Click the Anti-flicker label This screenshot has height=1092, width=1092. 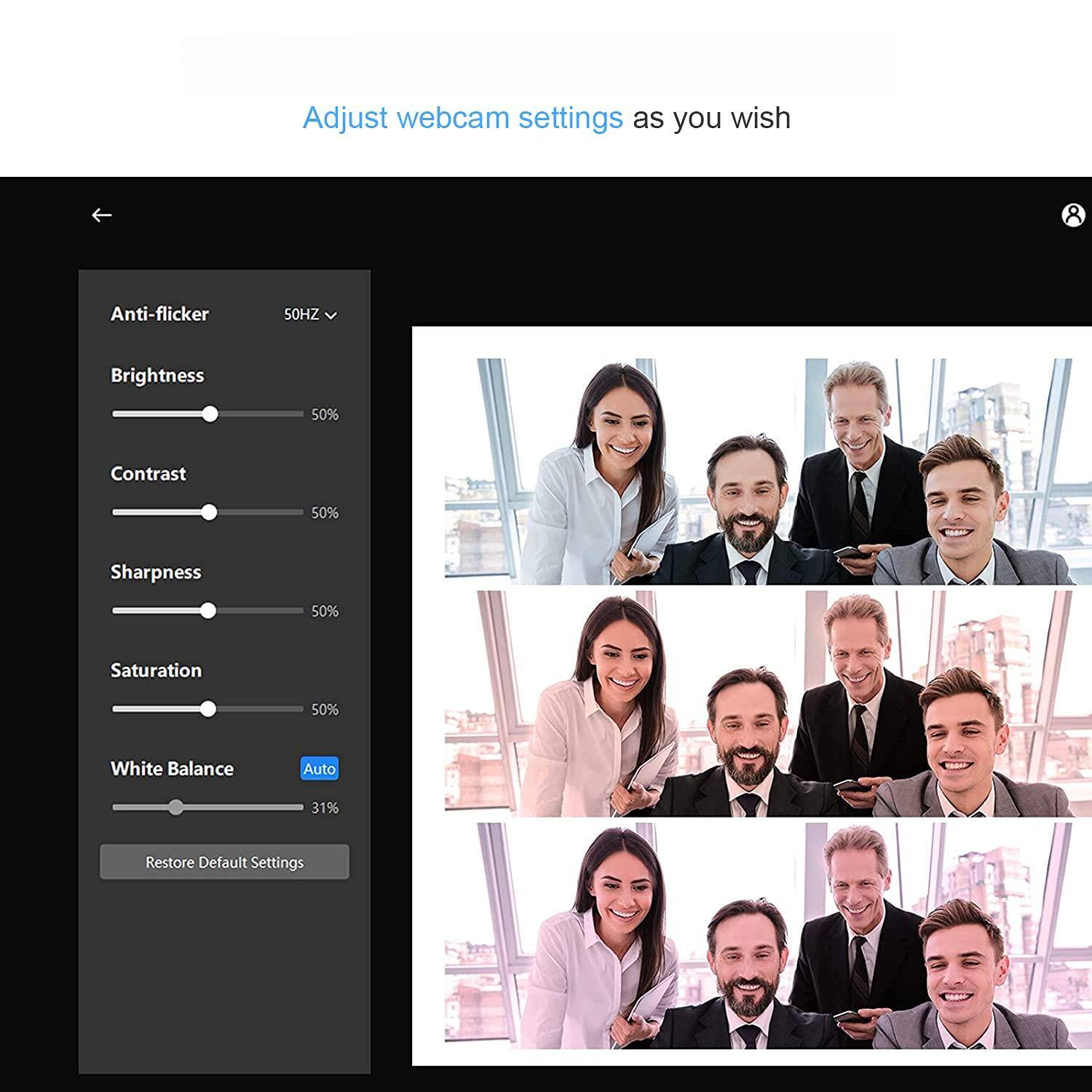[x=159, y=314]
